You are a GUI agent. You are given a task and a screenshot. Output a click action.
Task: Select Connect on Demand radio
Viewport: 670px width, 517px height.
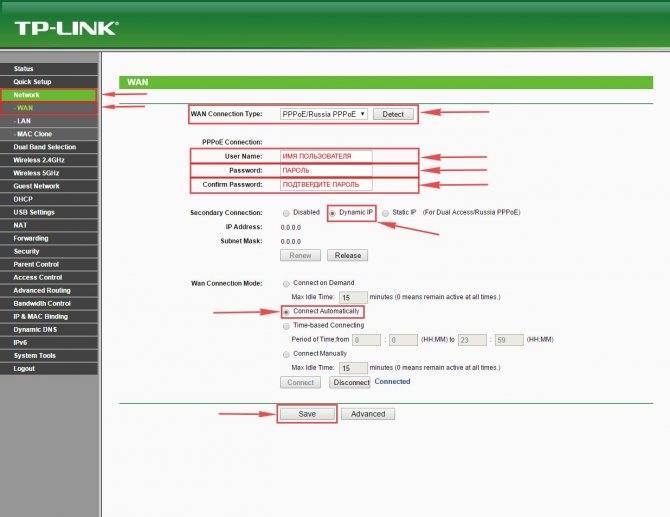pyautogui.click(x=286, y=283)
